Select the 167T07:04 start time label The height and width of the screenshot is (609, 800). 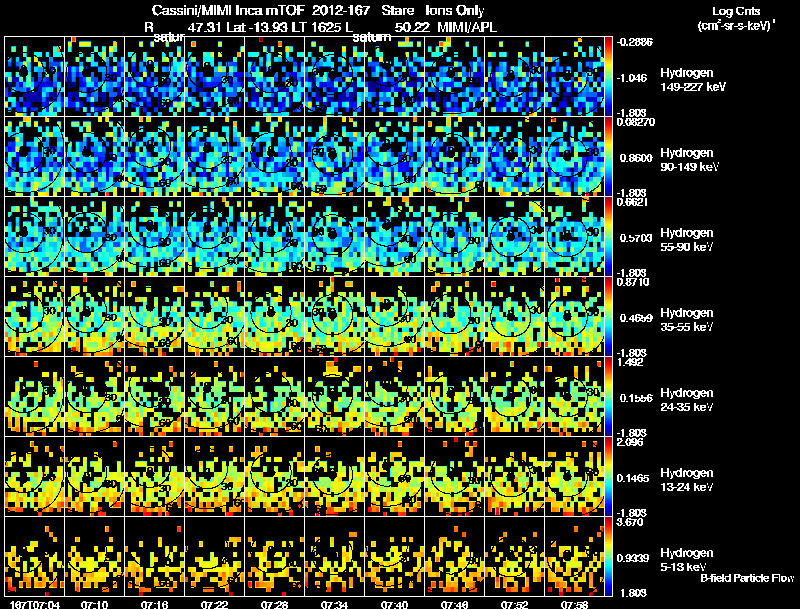pos(35,604)
